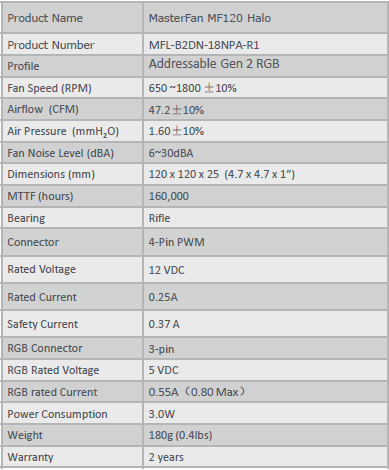Click the Addressable Gen 2 RGB value

click(x=214, y=64)
